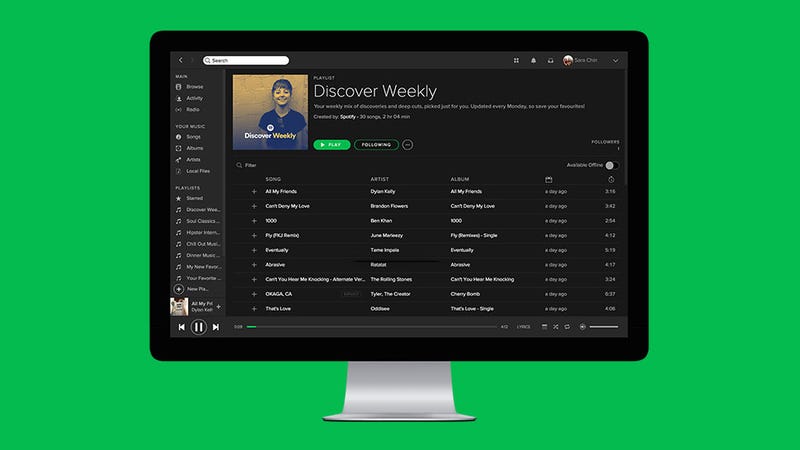Sort by the Song column header

tap(273, 180)
